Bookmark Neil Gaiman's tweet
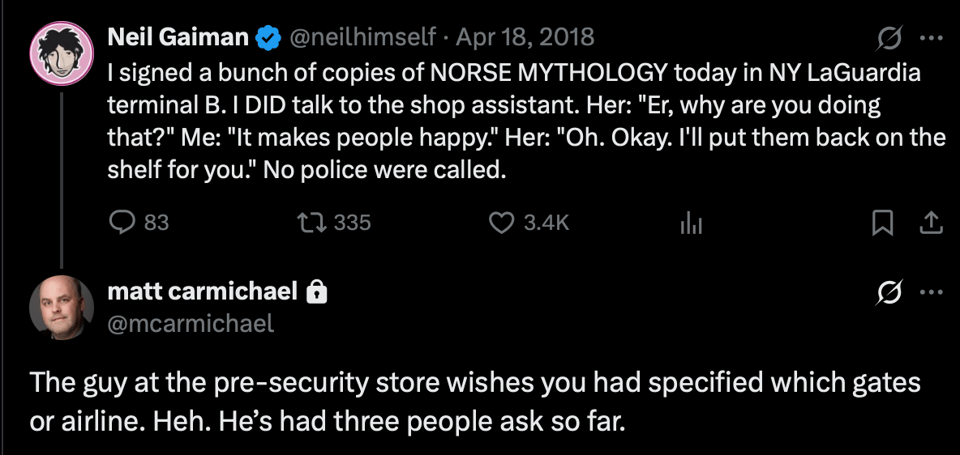This screenshot has width=960, height=455. tap(880, 223)
